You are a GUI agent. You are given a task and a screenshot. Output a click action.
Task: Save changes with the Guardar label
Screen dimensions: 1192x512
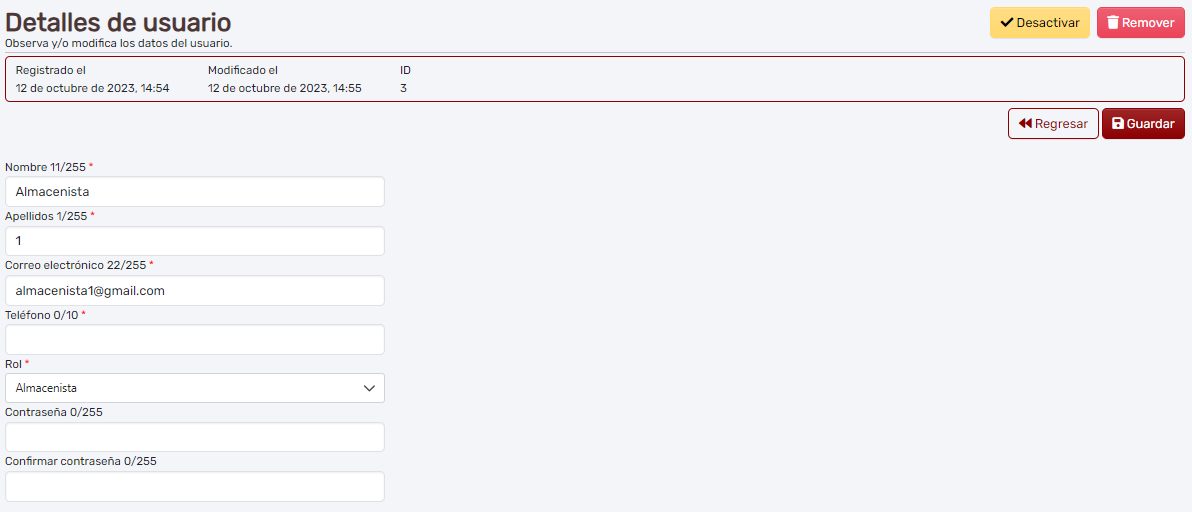[x=1150, y=124]
